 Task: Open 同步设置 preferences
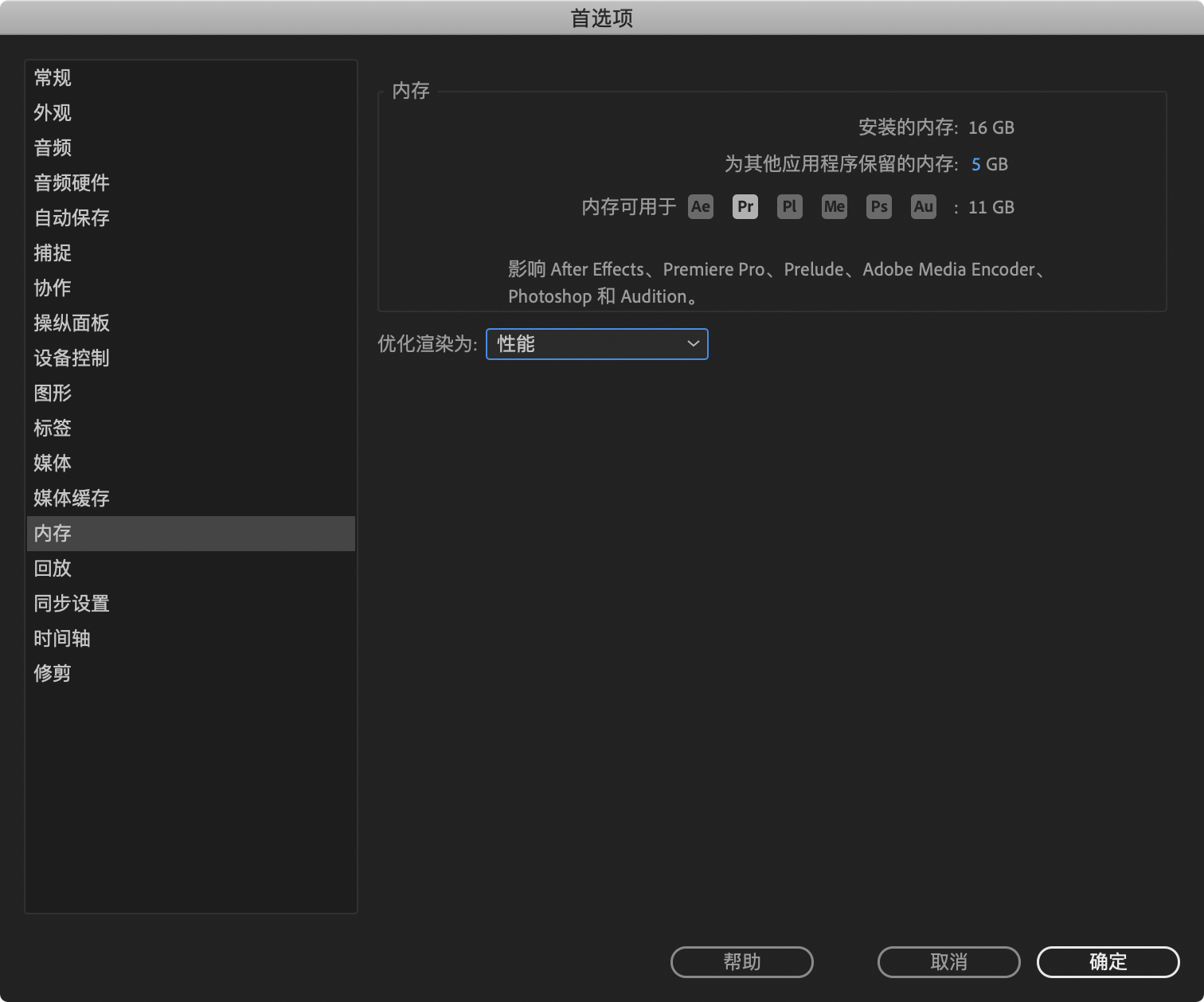point(191,604)
